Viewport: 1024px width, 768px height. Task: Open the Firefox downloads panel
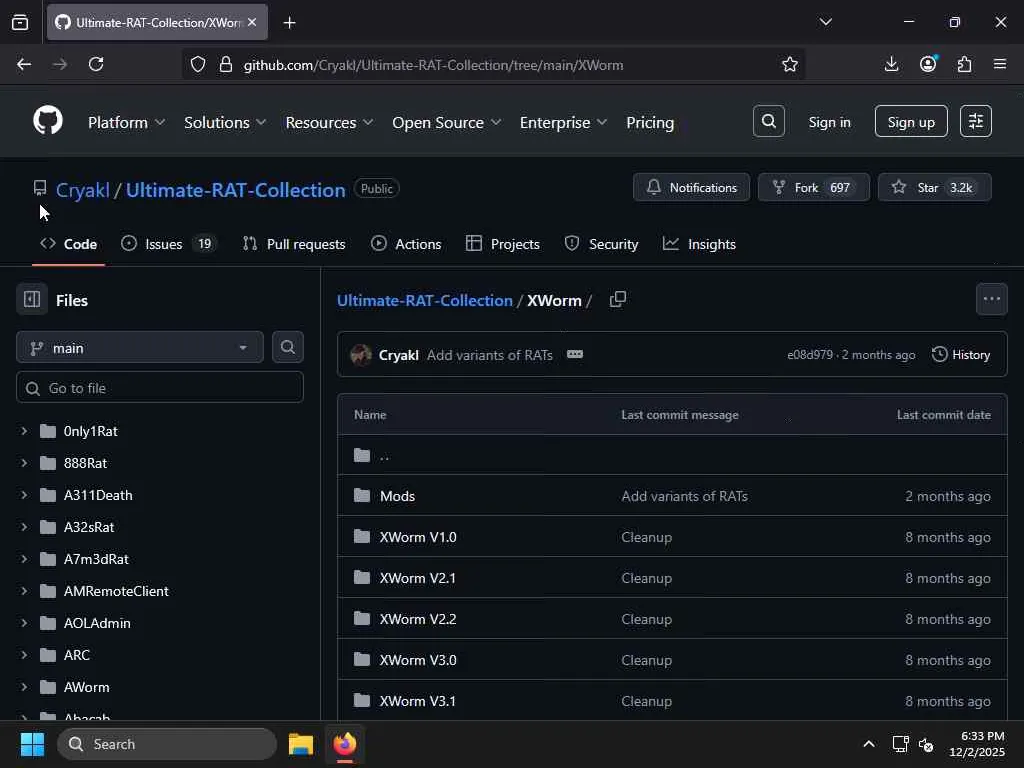click(x=891, y=64)
